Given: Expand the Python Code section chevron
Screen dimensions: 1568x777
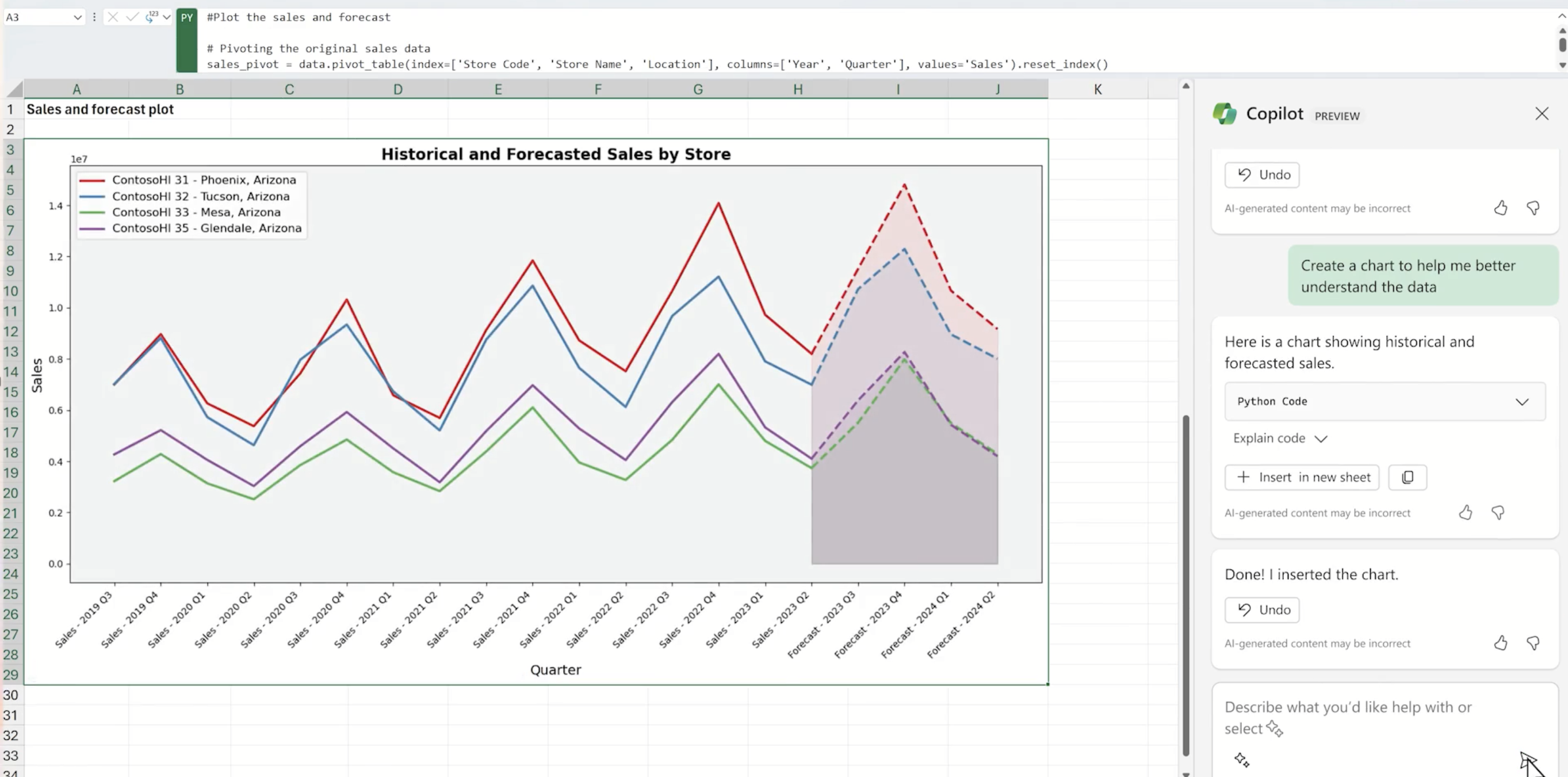Looking at the screenshot, I should (1522, 402).
